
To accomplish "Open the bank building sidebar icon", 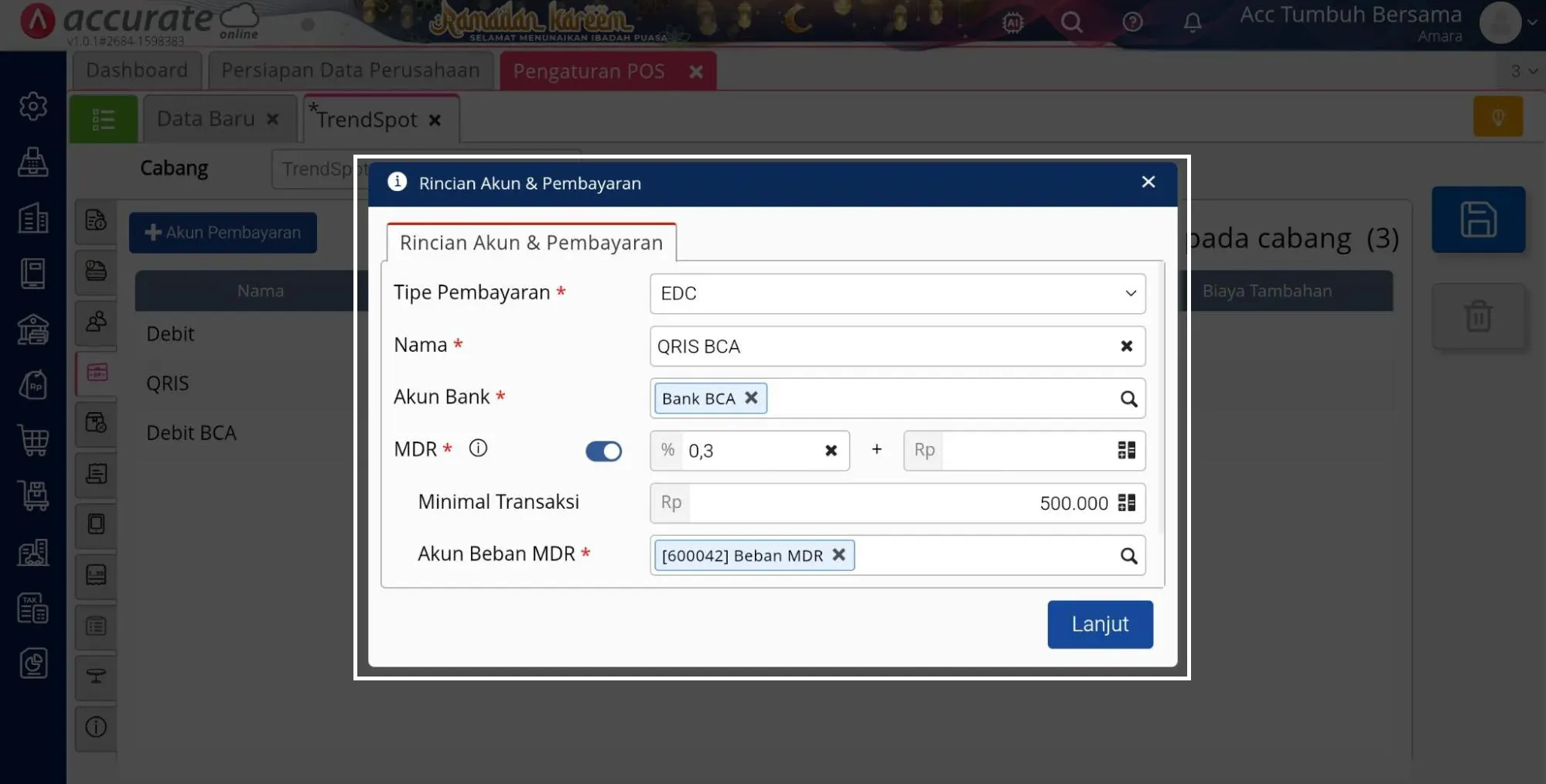I will [x=32, y=329].
